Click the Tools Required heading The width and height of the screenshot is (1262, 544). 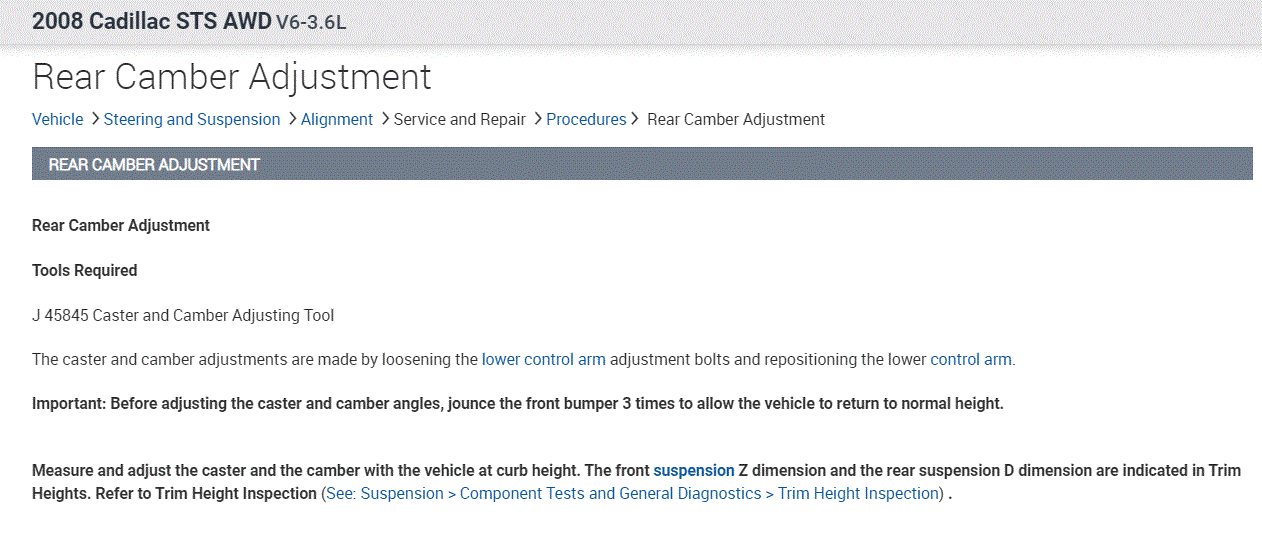(85, 270)
